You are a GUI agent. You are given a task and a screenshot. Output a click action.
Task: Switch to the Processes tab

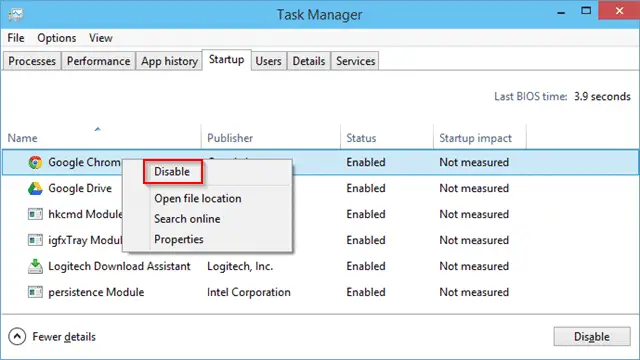coord(32,61)
